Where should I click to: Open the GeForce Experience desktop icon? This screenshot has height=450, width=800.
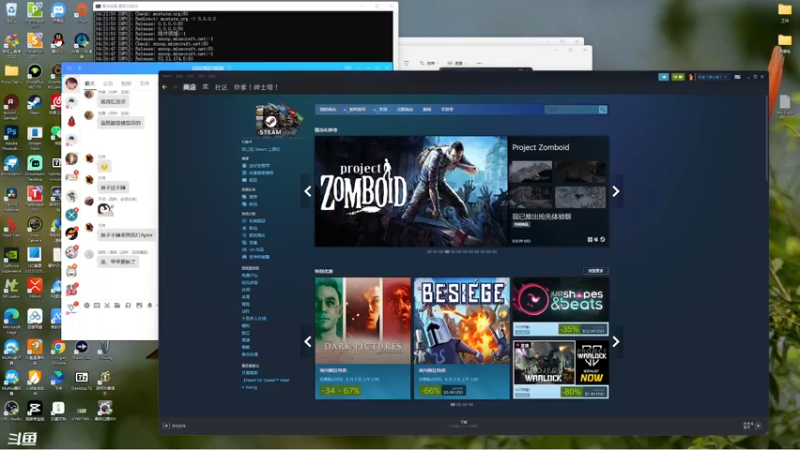(x=11, y=259)
